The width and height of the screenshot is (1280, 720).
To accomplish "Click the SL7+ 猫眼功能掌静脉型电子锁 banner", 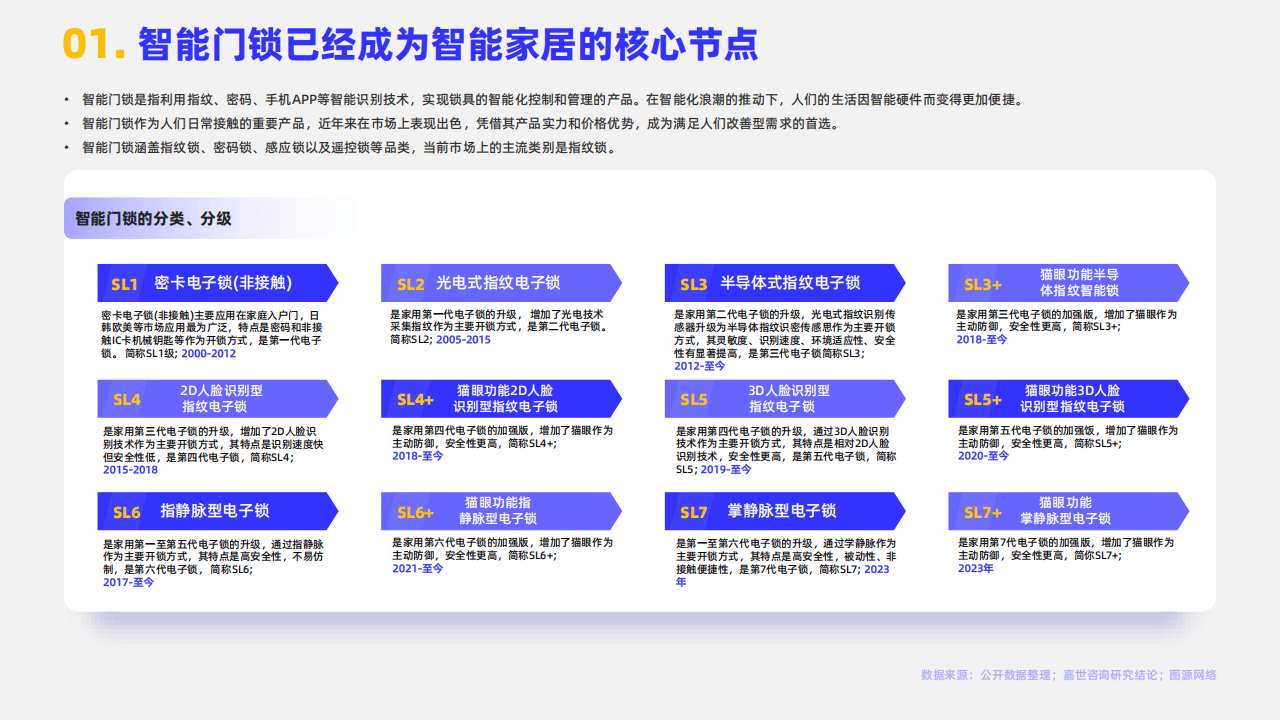I will 1067,511.
